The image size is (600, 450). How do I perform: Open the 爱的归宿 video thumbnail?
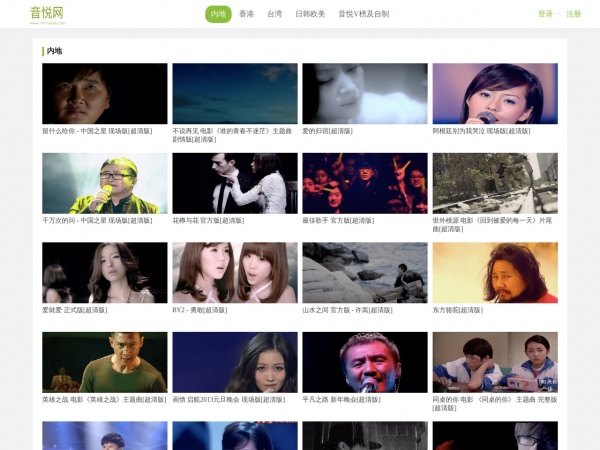(365, 93)
